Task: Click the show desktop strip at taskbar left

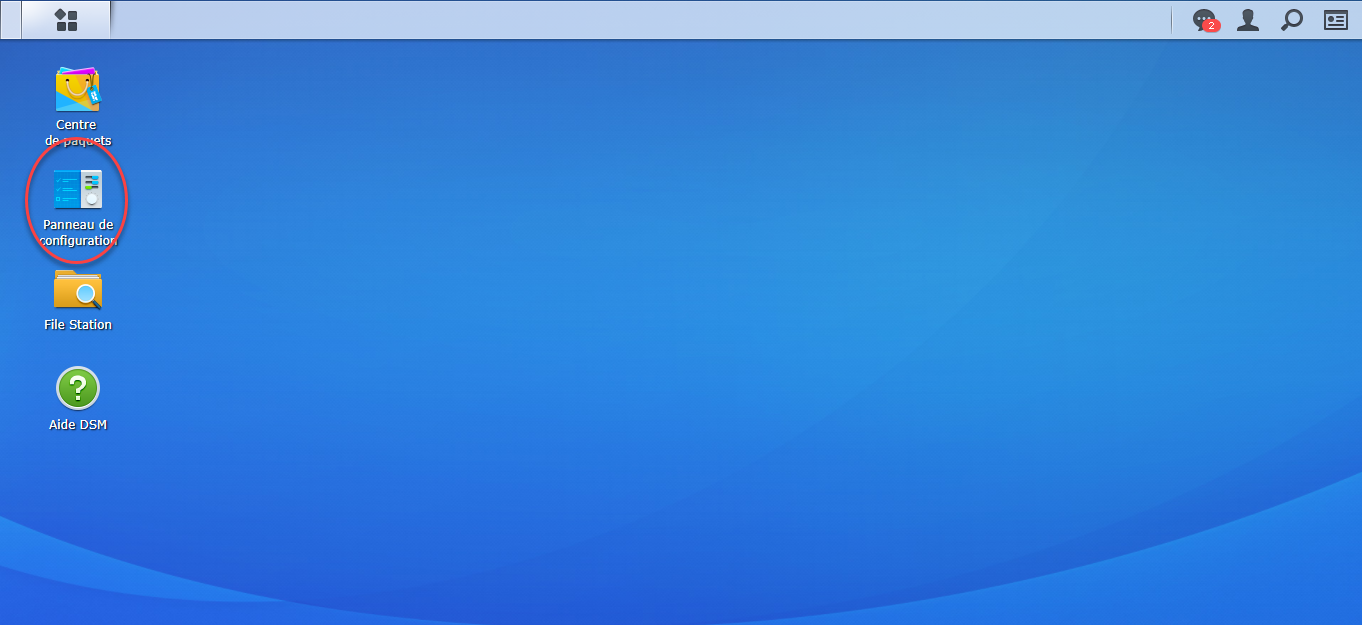Action: [x=11, y=20]
